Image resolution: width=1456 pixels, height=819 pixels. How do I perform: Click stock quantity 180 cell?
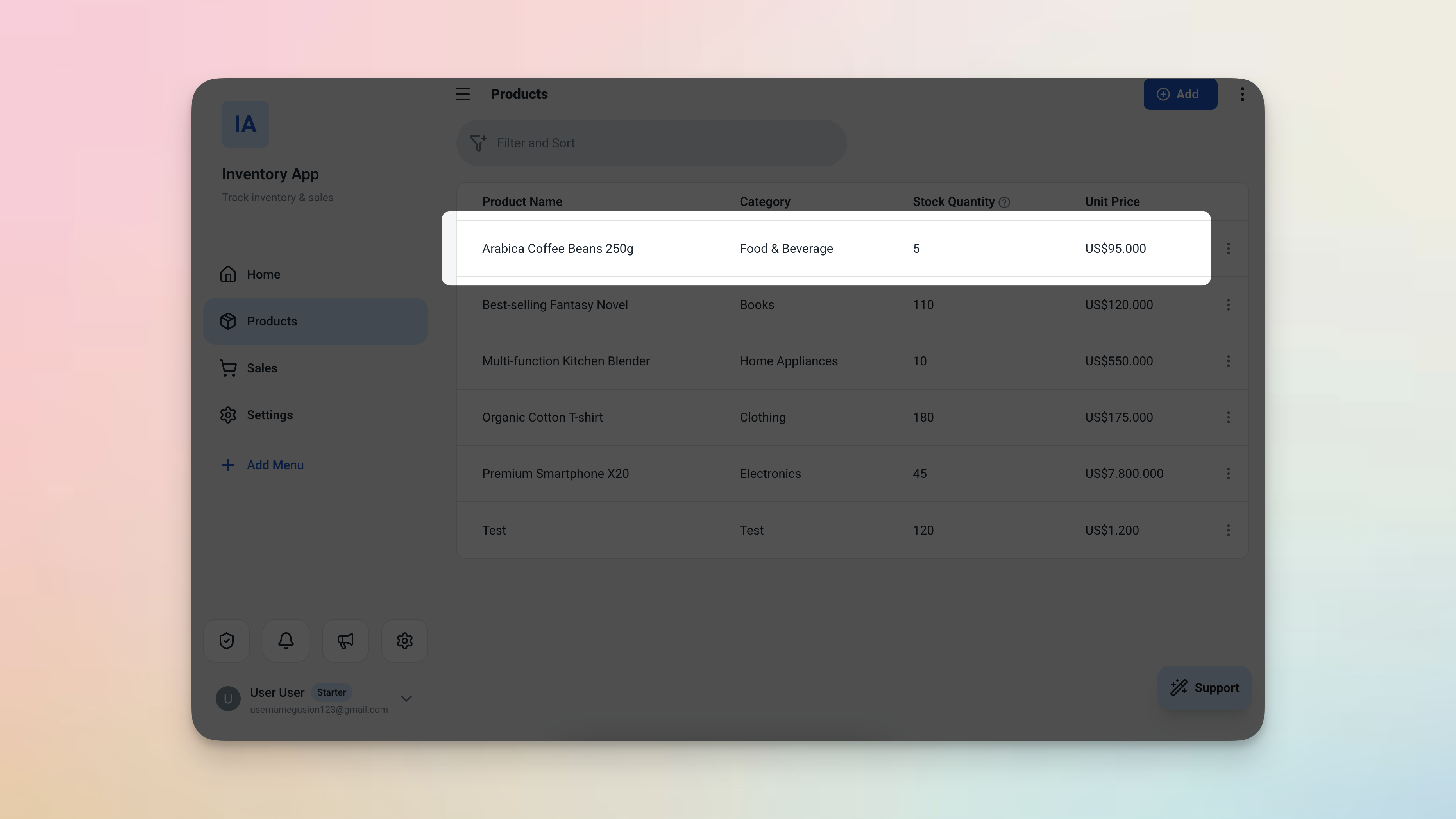pyautogui.click(x=923, y=417)
